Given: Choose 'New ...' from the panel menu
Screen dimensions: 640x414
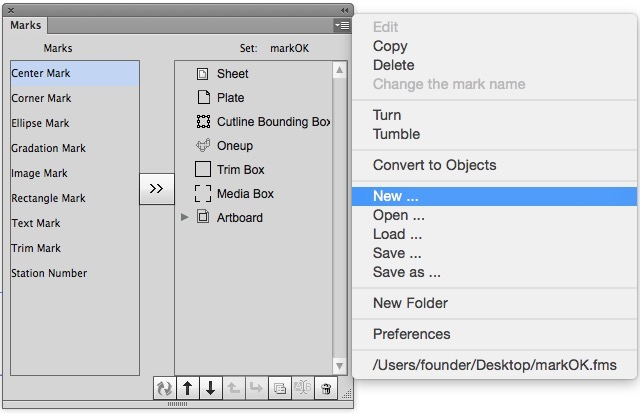Looking at the screenshot, I should [x=398, y=197].
